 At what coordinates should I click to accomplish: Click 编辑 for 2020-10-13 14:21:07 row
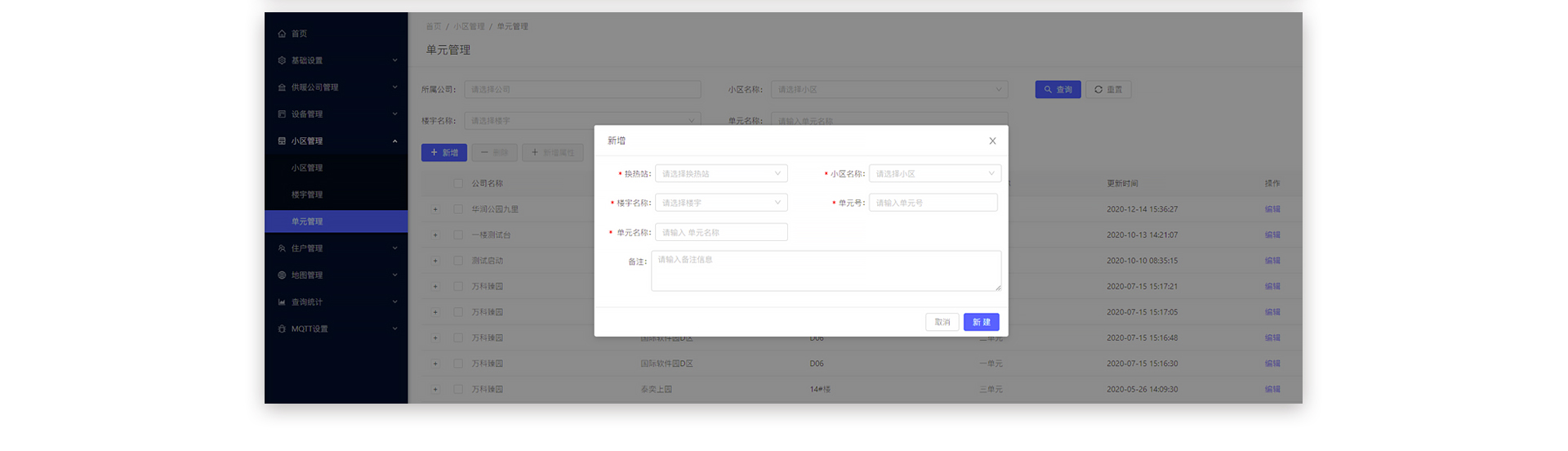tap(1272, 235)
